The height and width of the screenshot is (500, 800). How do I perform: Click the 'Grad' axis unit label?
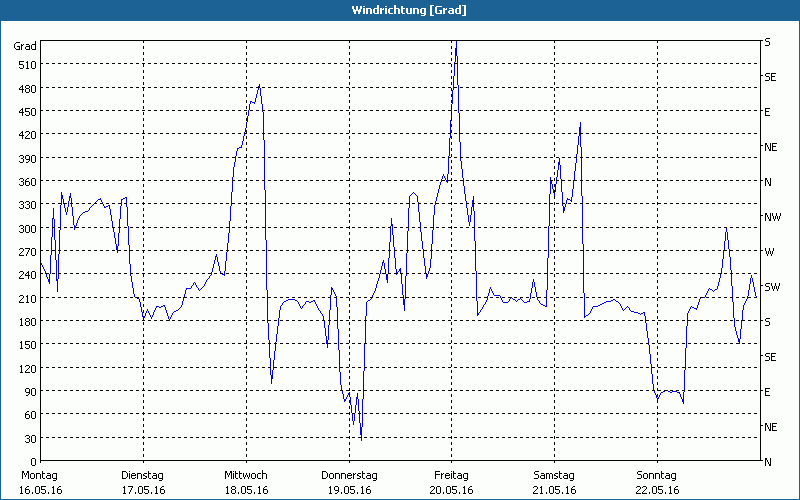click(25, 46)
